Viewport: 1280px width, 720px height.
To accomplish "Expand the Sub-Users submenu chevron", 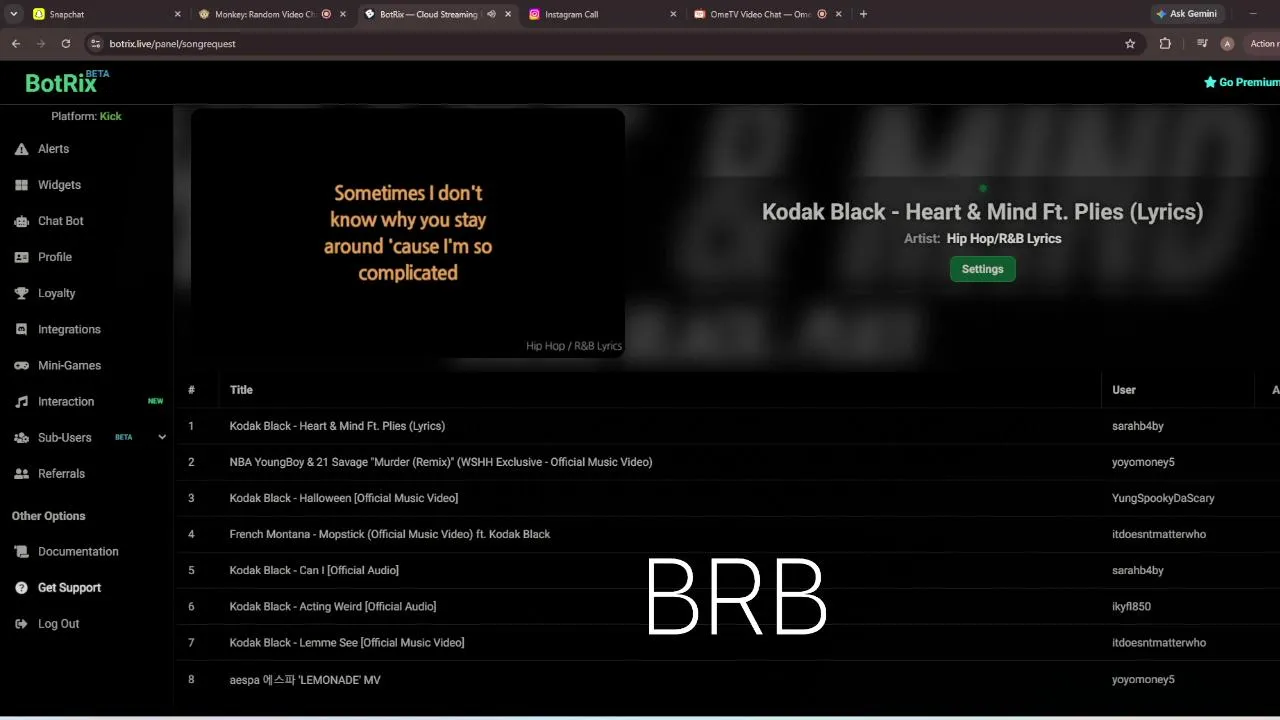I will coord(162,437).
